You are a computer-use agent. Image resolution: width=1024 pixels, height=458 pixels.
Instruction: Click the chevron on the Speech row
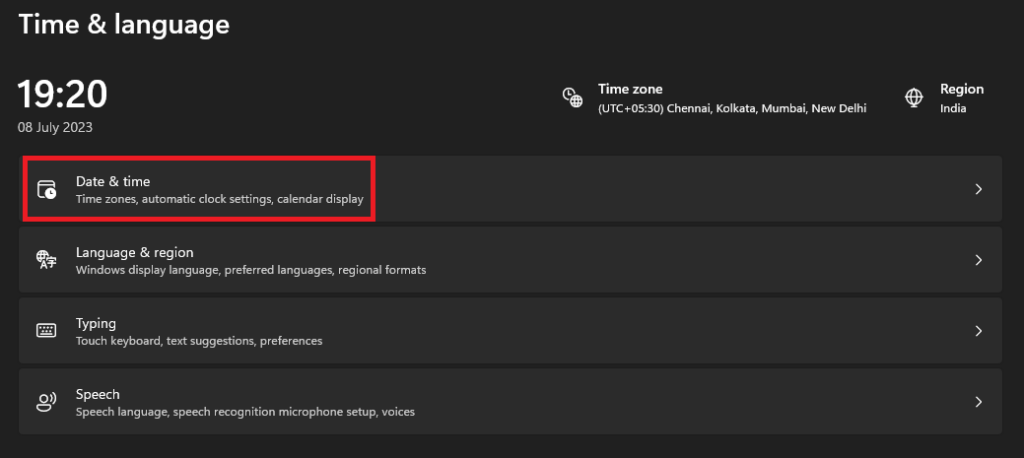[978, 402]
